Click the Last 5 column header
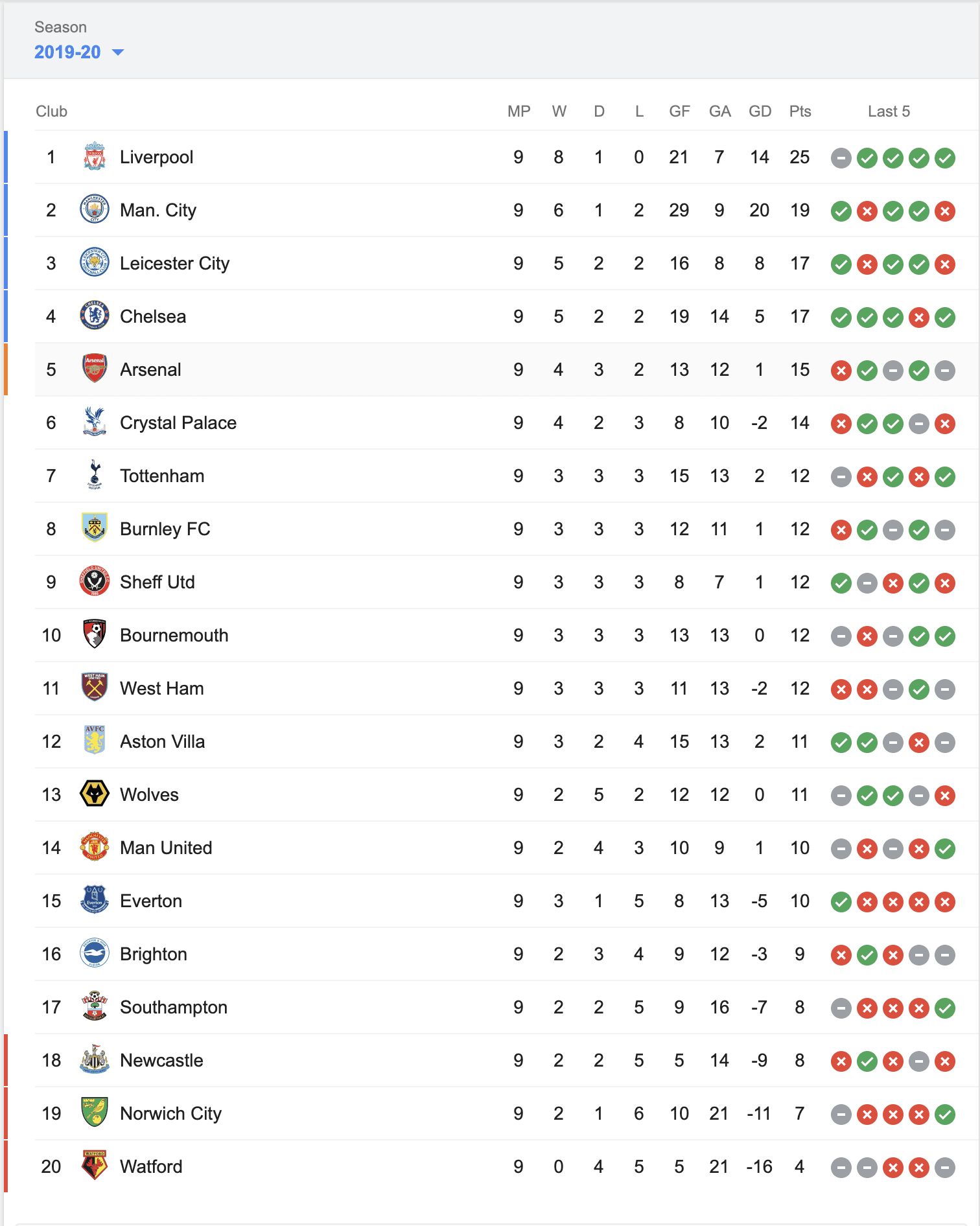The height and width of the screenshot is (1226, 980). pos(889,111)
